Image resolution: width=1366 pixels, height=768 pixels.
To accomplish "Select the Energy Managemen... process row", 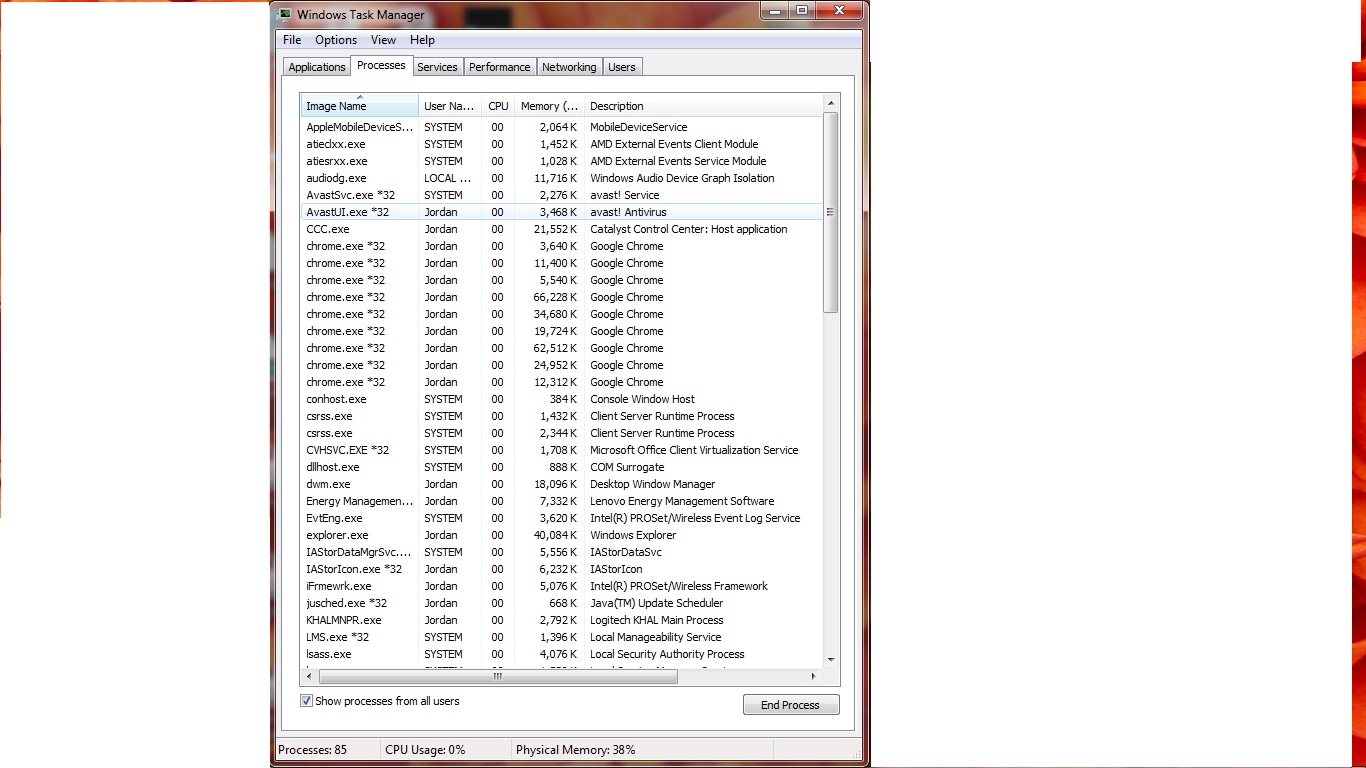I will point(562,501).
